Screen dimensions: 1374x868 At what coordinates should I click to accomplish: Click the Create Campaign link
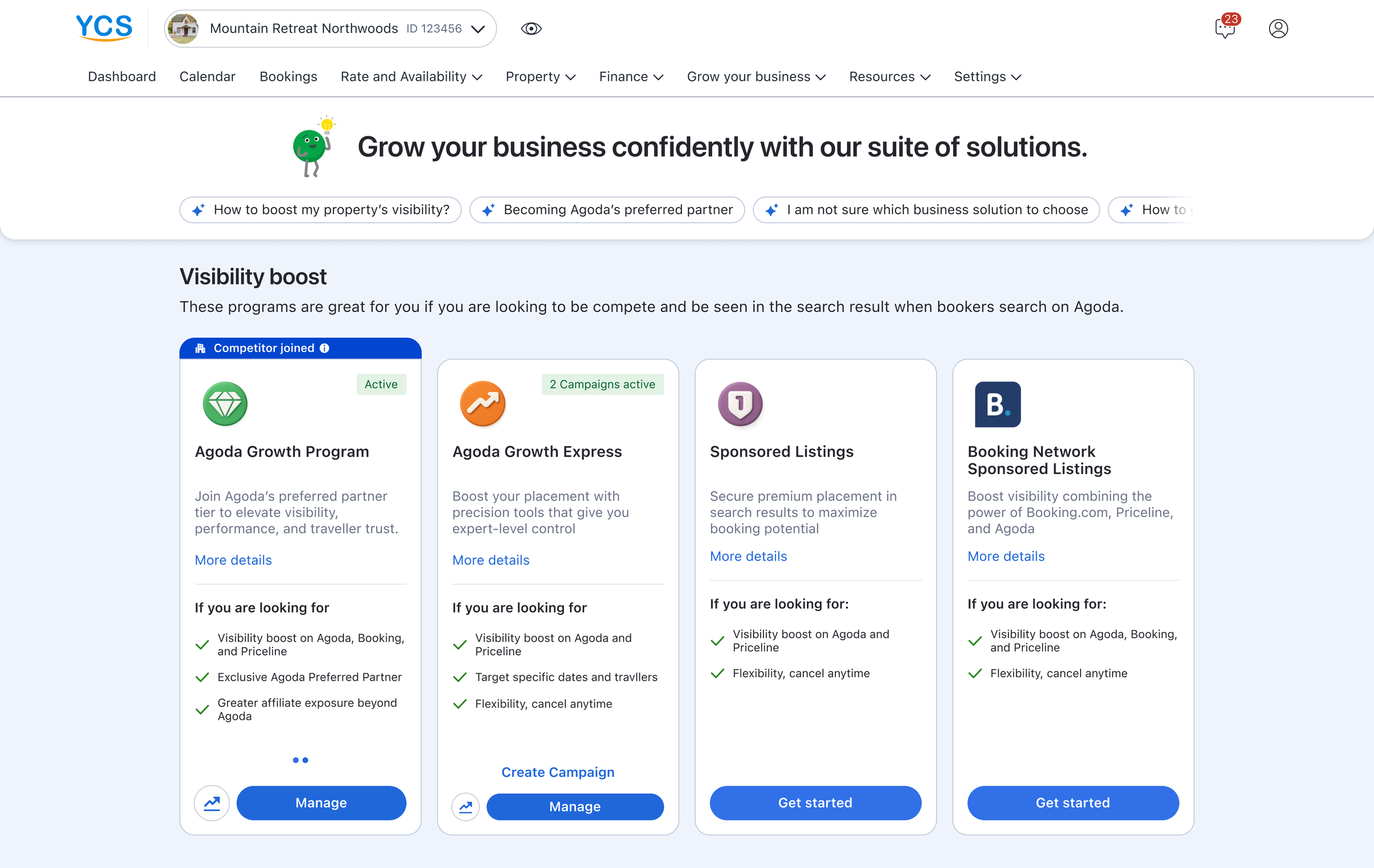[x=557, y=772]
